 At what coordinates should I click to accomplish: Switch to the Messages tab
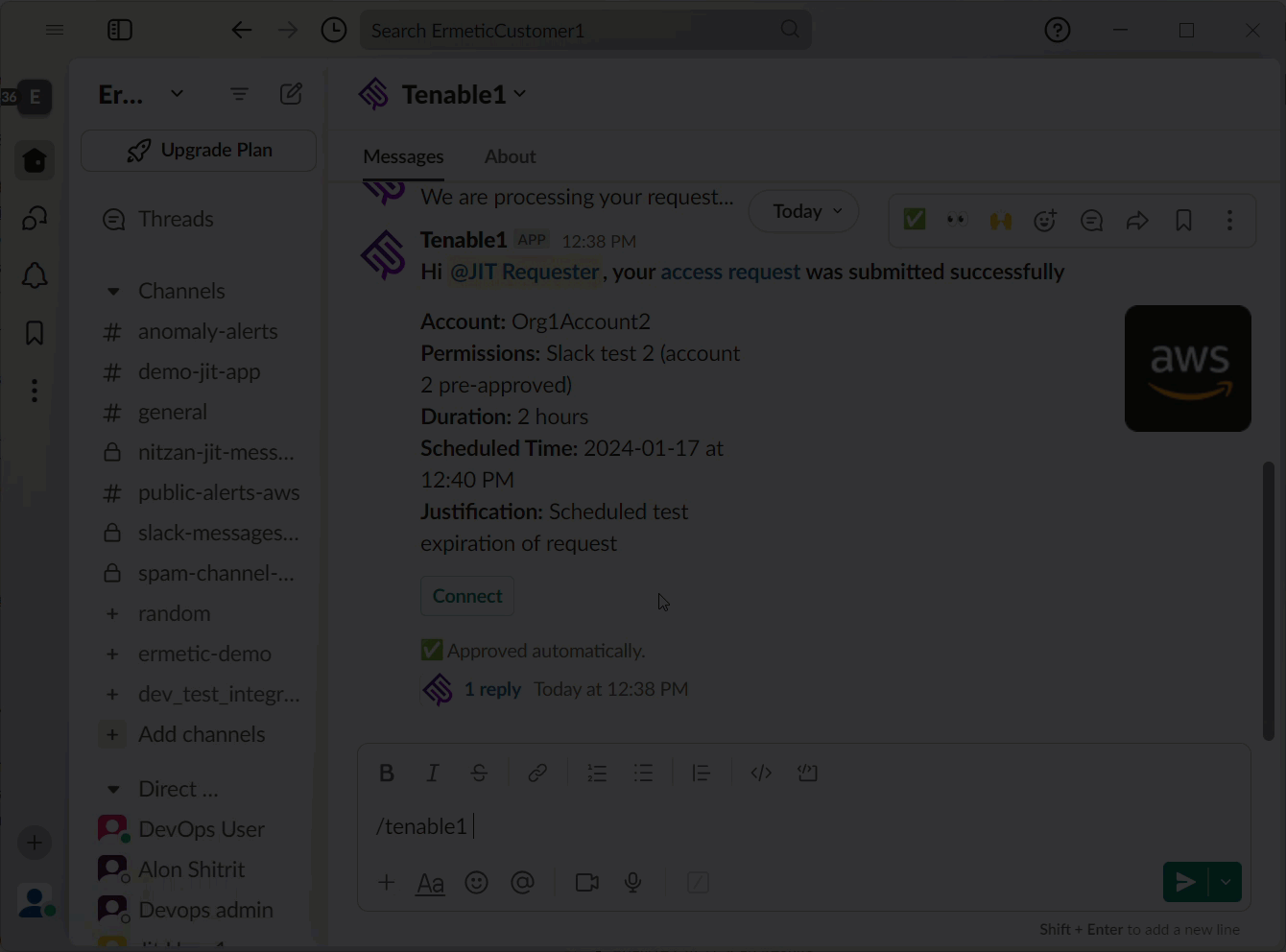pos(403,156)
